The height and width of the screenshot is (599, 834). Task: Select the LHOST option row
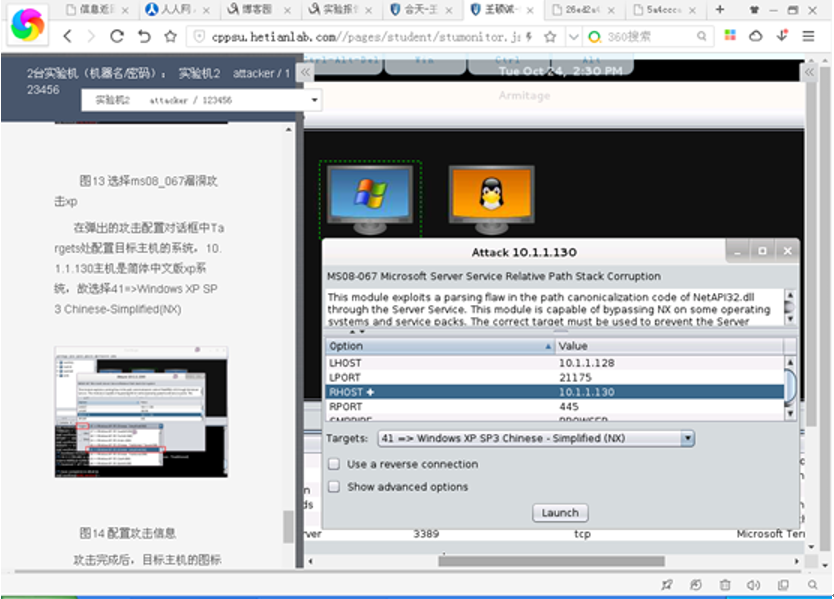pos(555,363)
